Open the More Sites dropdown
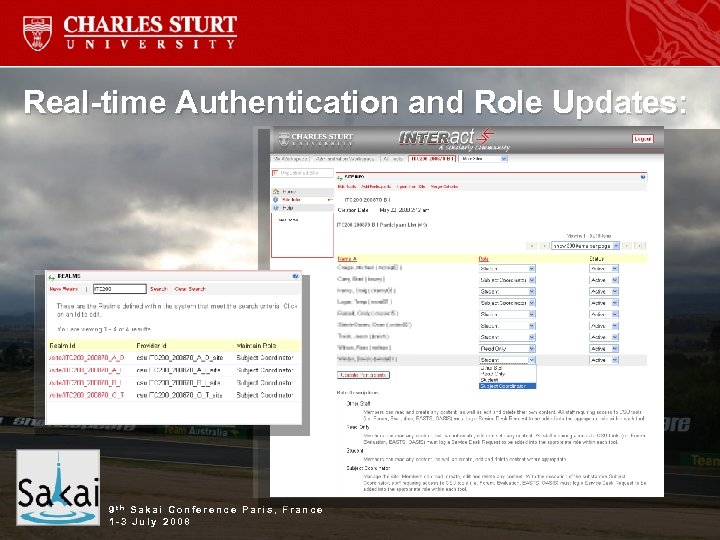Image resolution: width=720 pixels, height=540 pixels. 483,159
